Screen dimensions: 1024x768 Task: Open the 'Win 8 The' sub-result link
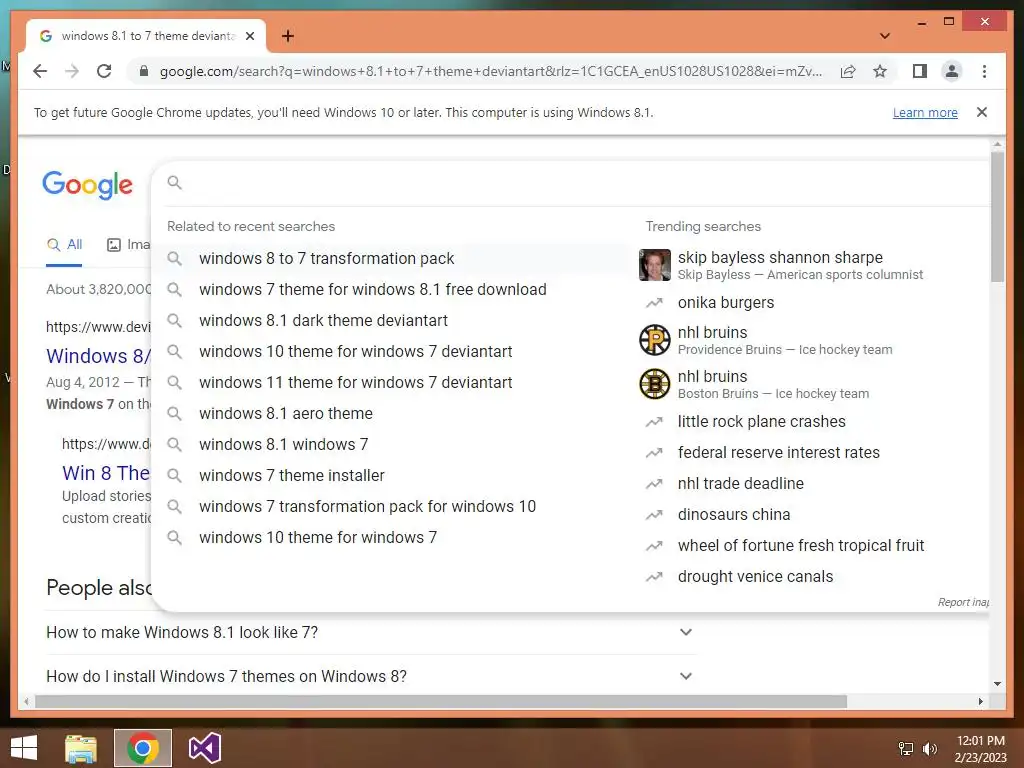[106, 473]
